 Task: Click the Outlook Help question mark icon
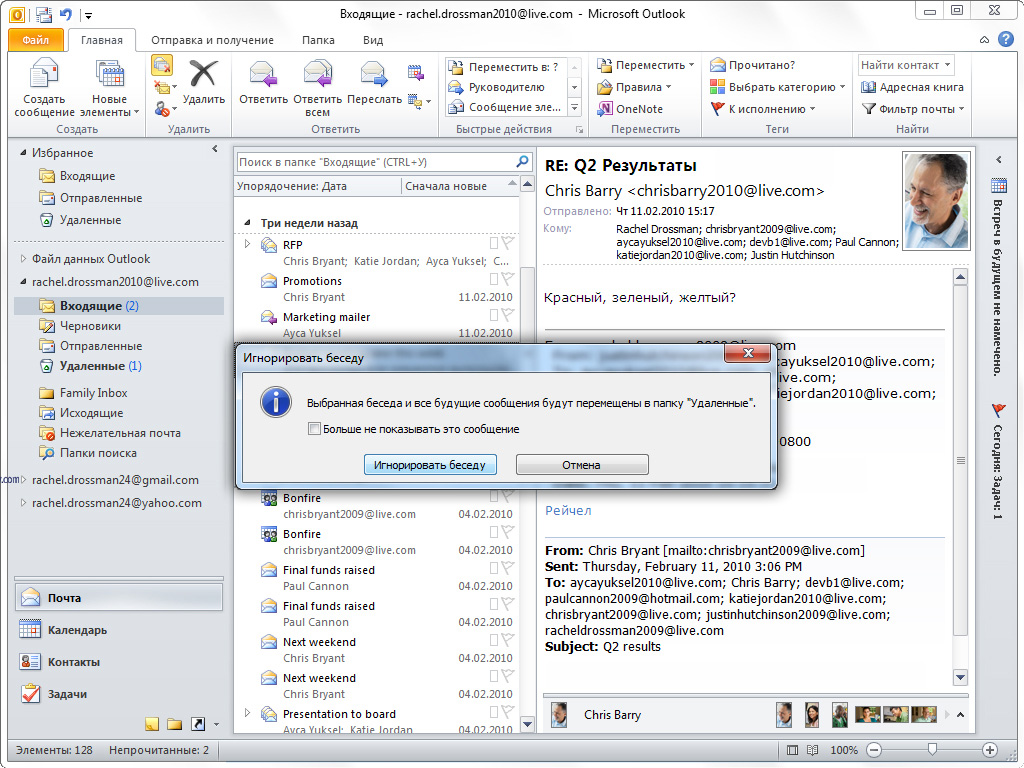[x=1006, y=39]
